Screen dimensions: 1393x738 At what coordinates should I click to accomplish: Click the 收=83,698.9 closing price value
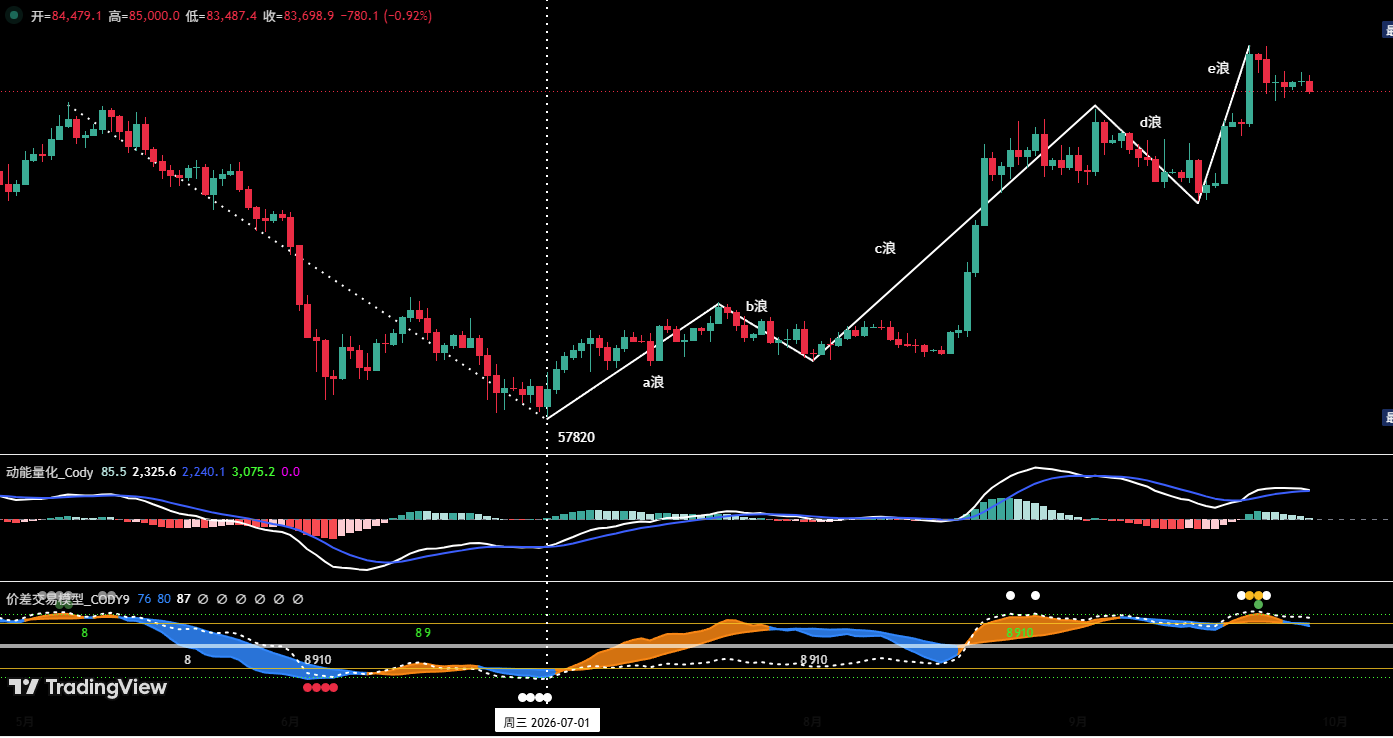[298, 16]
